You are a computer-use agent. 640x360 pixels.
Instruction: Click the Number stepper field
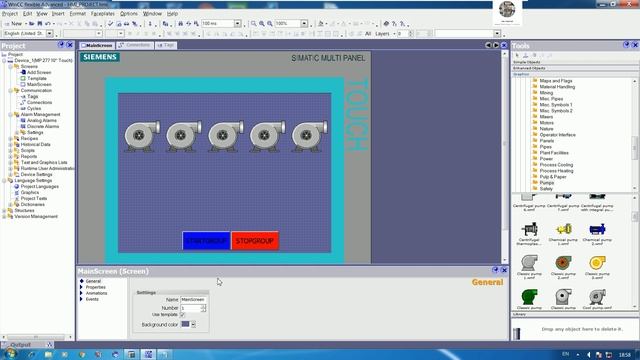tap(193, 308)
